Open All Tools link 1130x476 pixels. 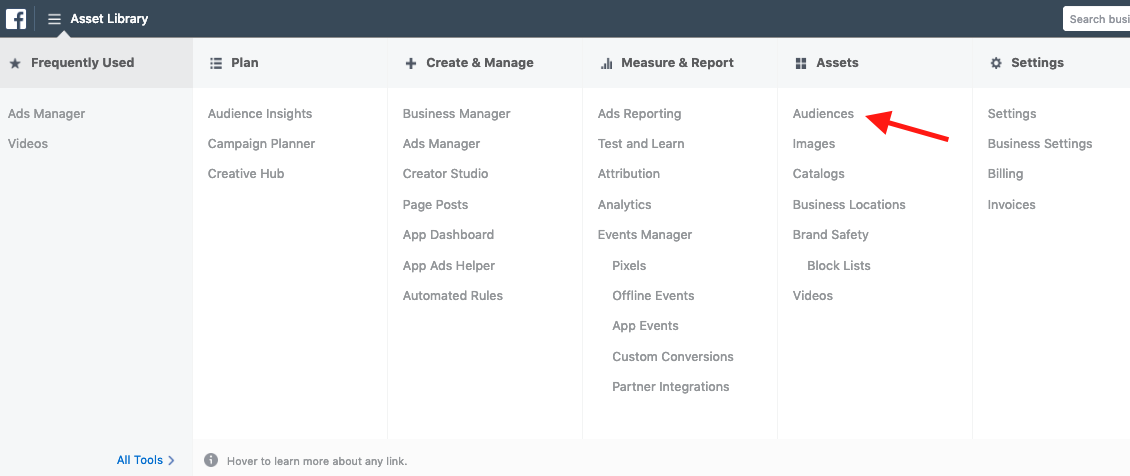140,460
